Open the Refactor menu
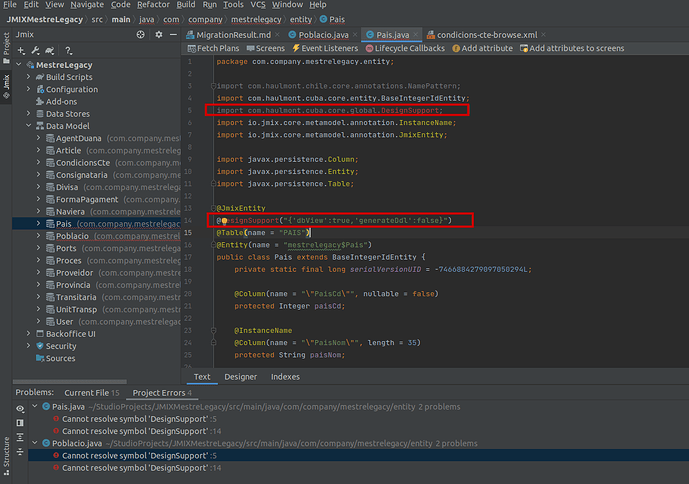 coord(153,5)
